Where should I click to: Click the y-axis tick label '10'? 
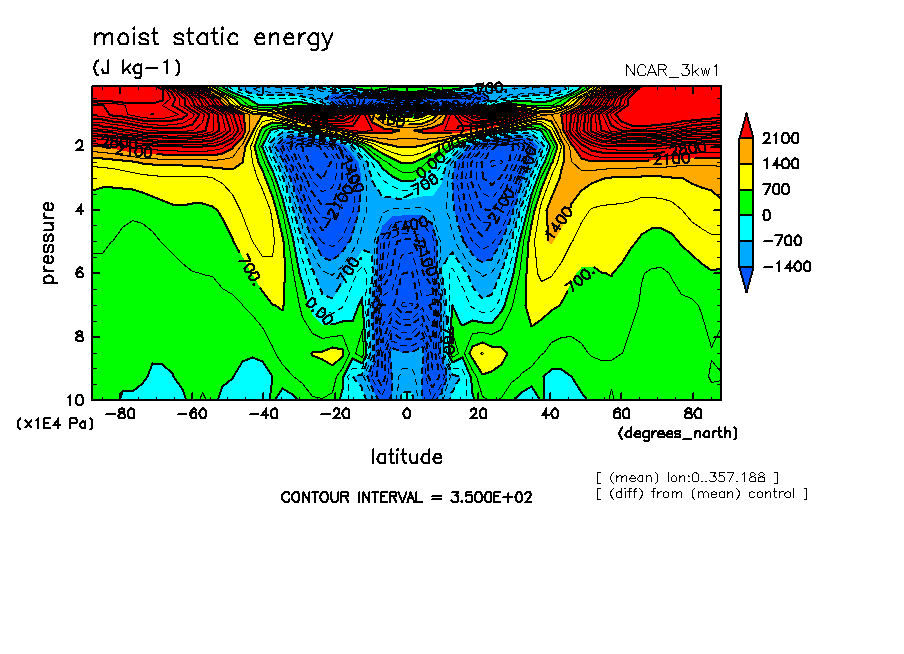75,400
